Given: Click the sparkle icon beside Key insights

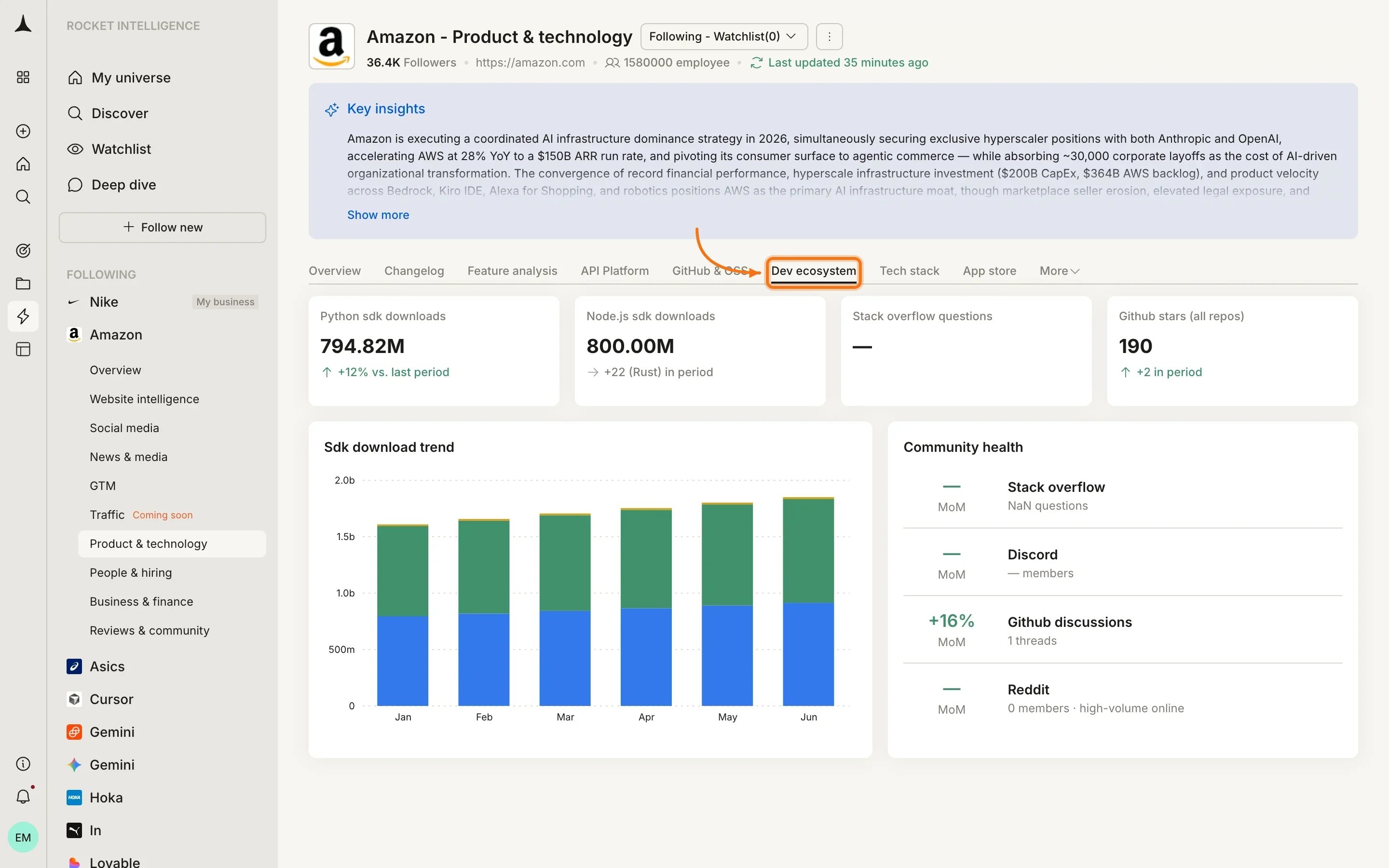Looking at the screenshot, I should tap(332, 109).
